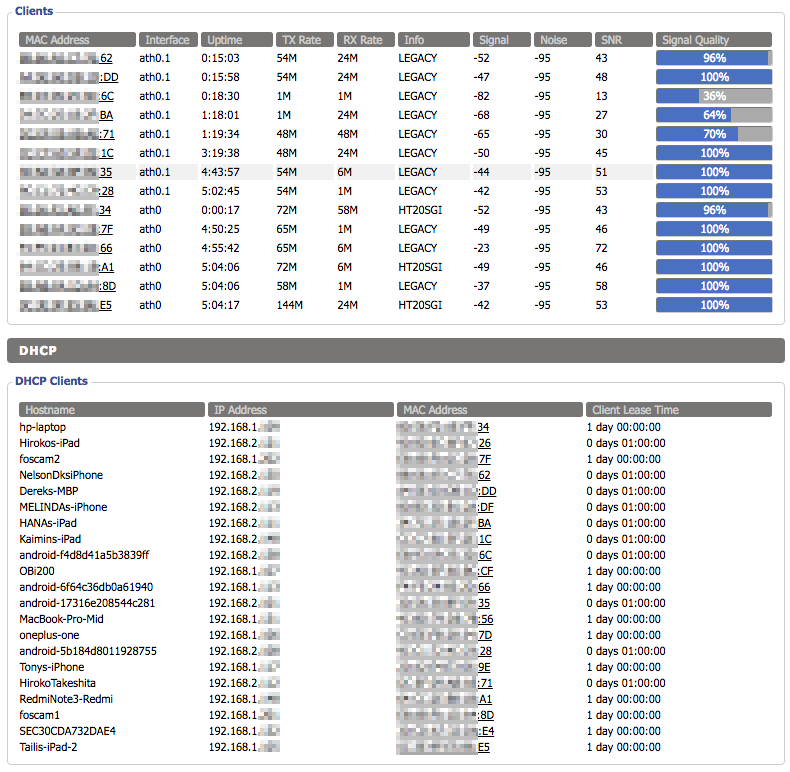Click the Signal Quality column header

pos(713,40)
